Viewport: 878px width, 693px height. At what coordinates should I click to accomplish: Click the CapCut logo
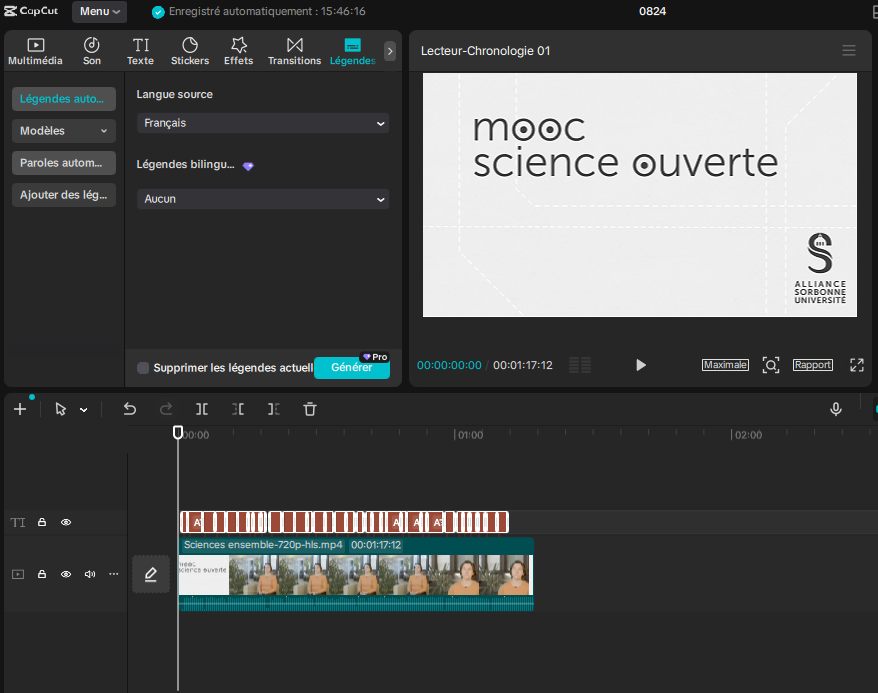pos(31,11)
